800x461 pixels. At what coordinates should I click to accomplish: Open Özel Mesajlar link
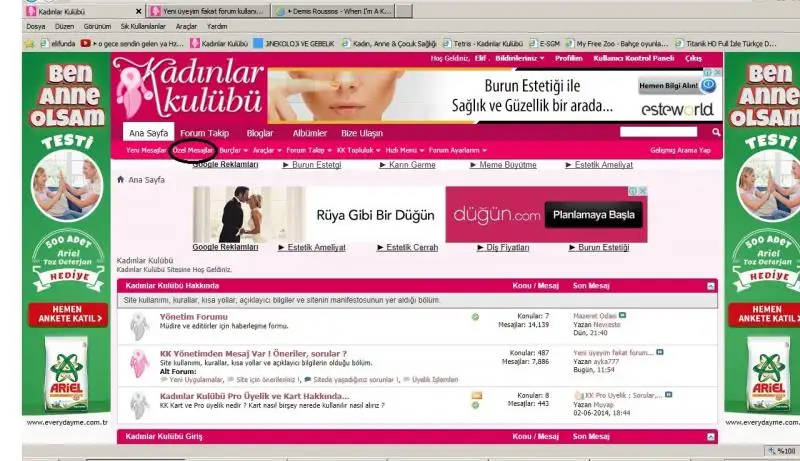(x=193, y=150)
